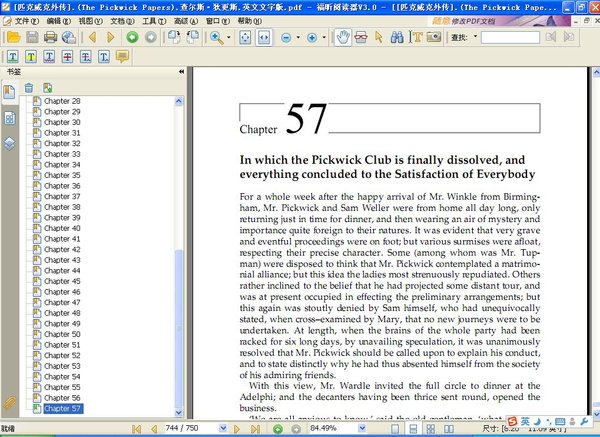
Task: Choose the arrow Select tool
Action: (x=379, y=38)
